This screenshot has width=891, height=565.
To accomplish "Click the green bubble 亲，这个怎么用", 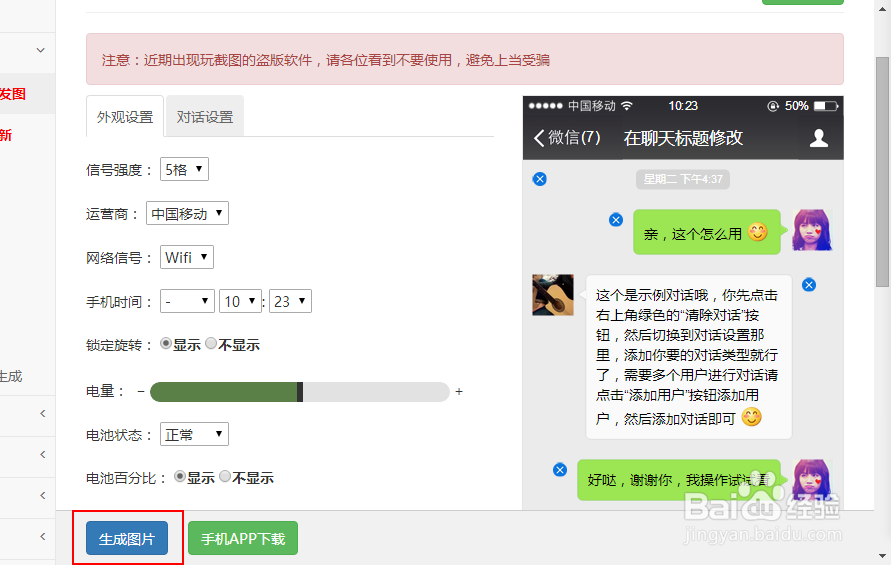I will tap(707, 232).
